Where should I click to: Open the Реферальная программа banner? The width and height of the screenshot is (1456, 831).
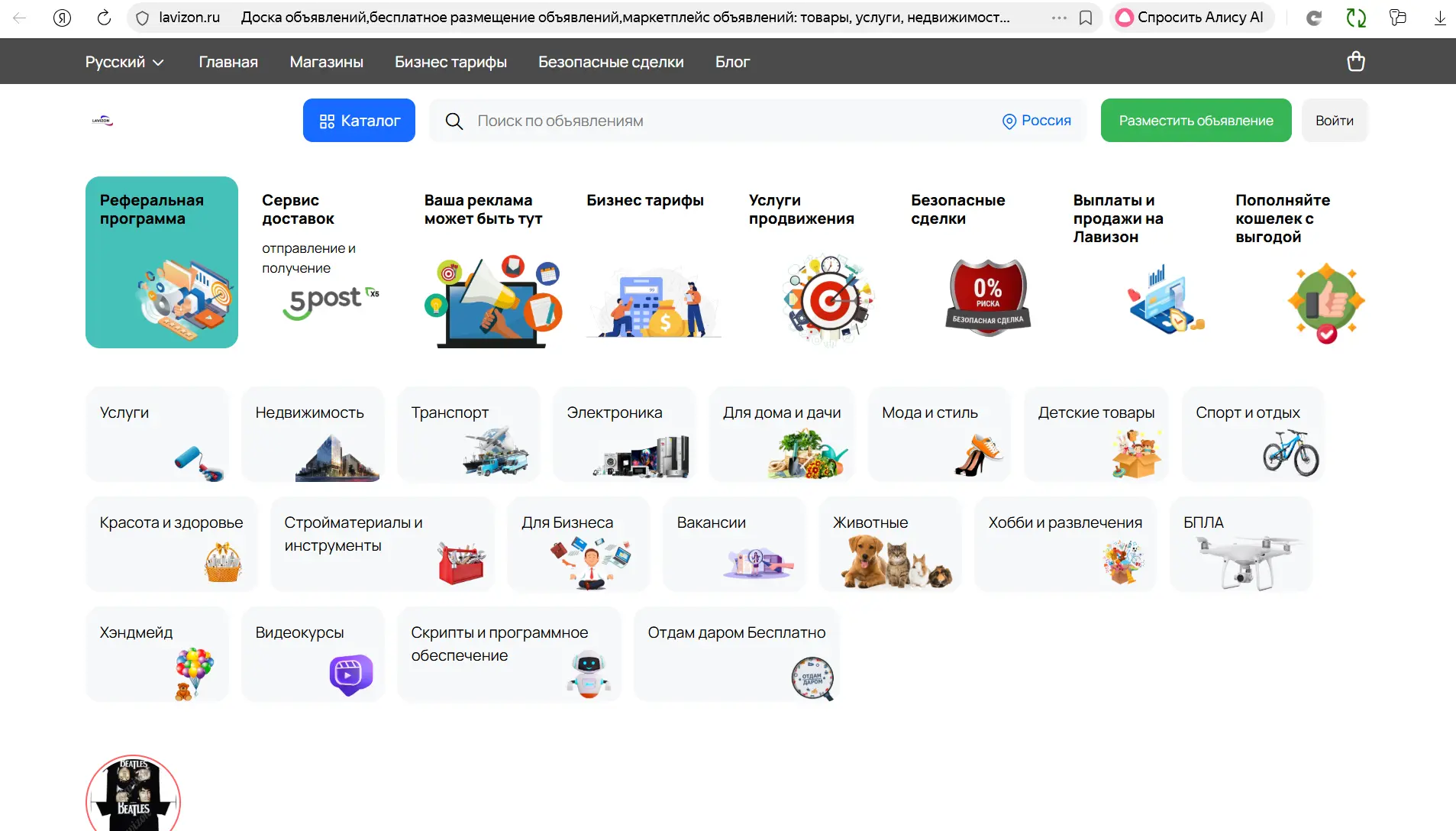pos(162,262)
